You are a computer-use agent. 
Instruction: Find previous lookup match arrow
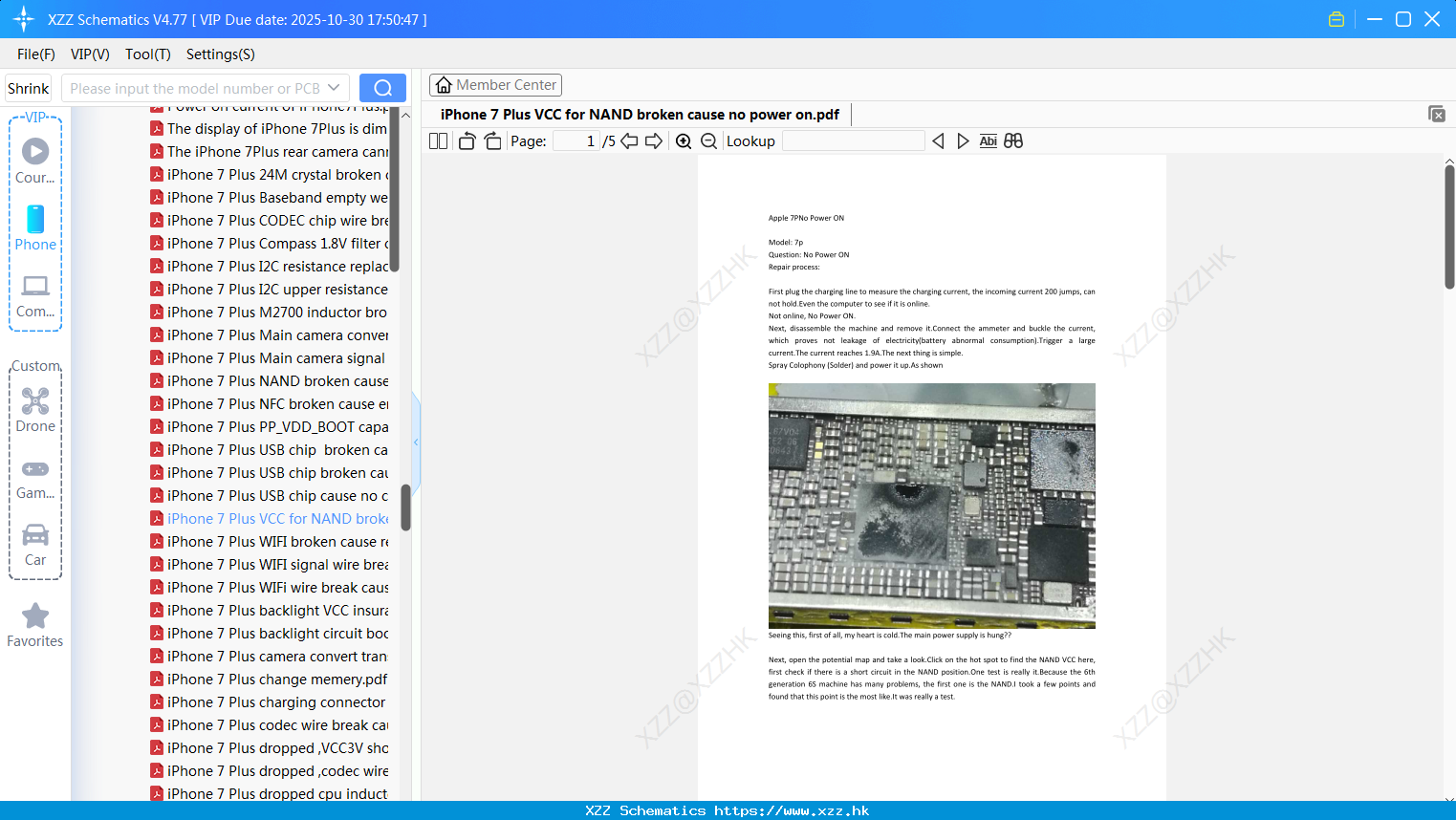coord(938,141)
